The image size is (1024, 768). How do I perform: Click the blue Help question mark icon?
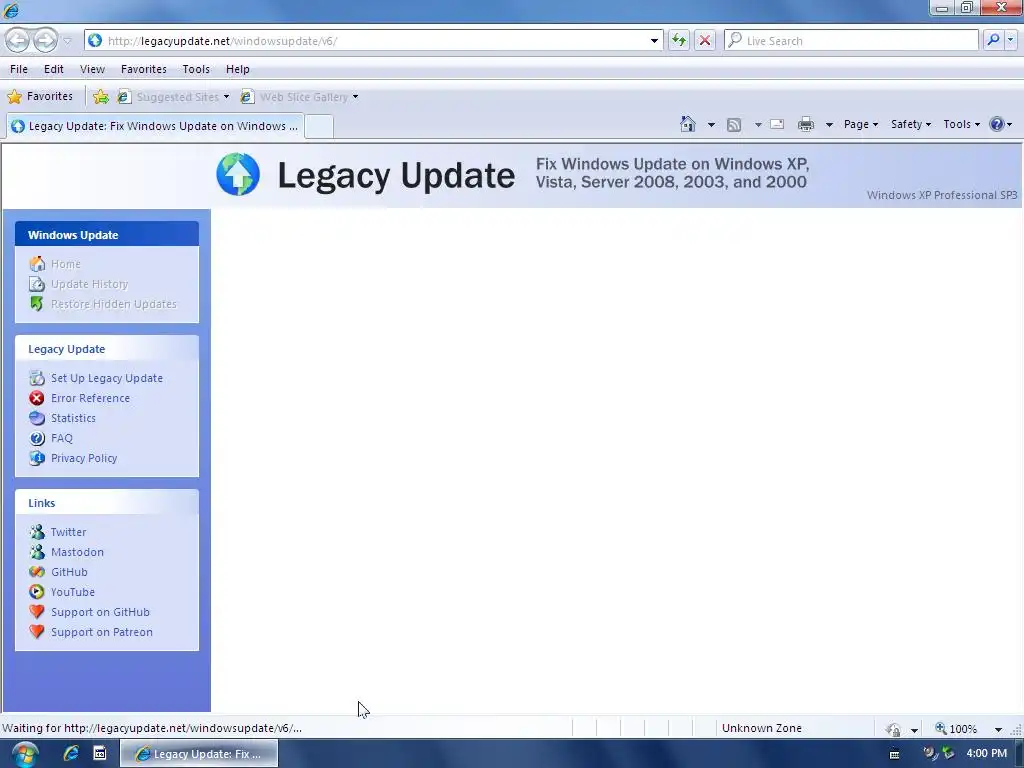[x=997, y=124]
